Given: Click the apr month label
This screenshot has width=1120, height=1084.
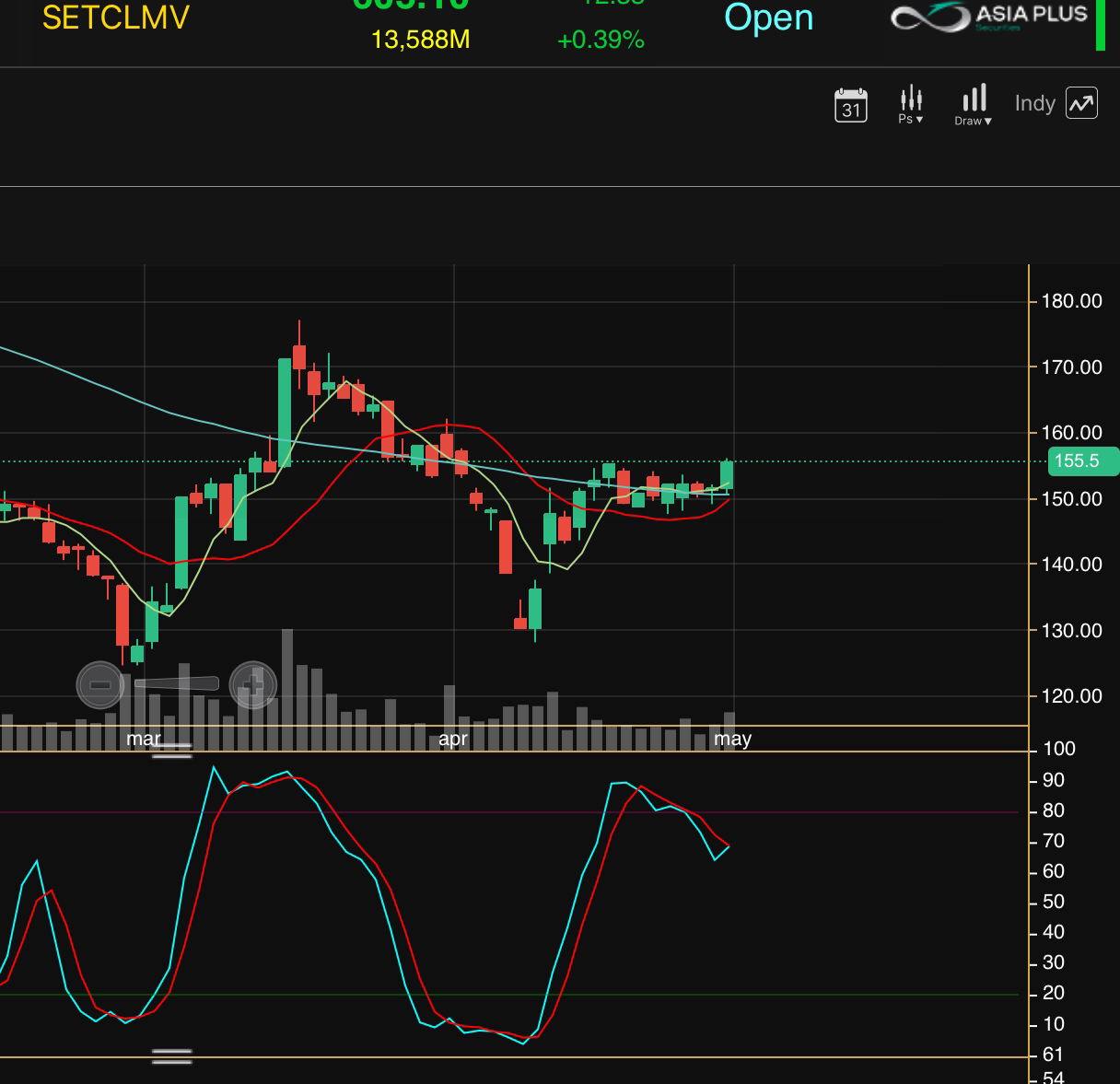Looking at the screenshot, I should (453, 739).
